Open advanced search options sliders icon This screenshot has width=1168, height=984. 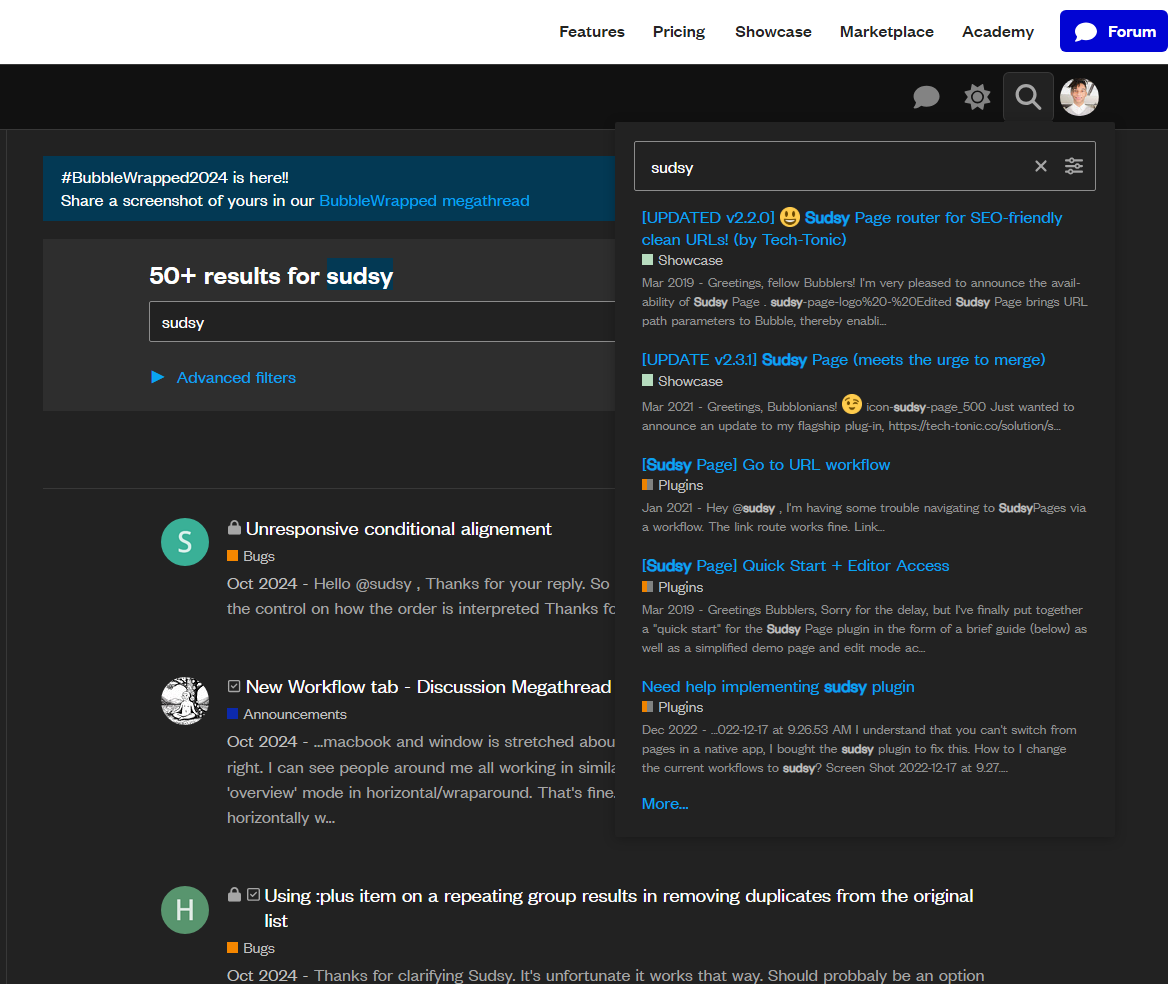click(x=1073, y=166)
